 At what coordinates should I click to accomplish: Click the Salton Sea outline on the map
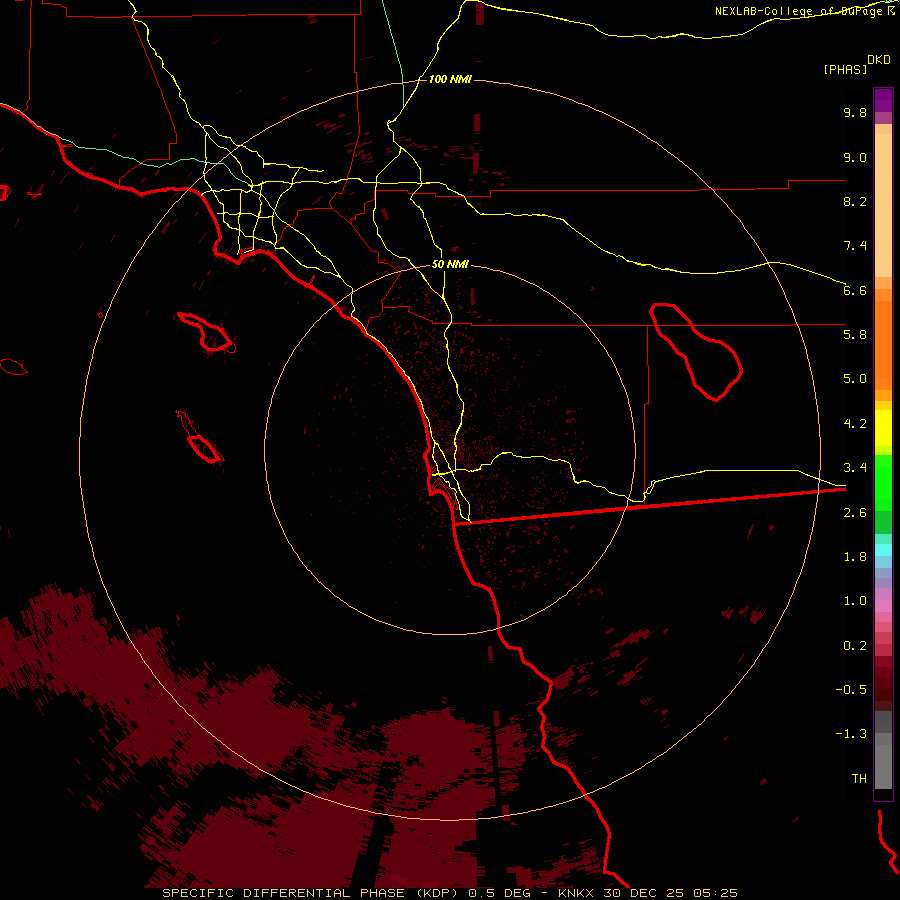point(696,351)
